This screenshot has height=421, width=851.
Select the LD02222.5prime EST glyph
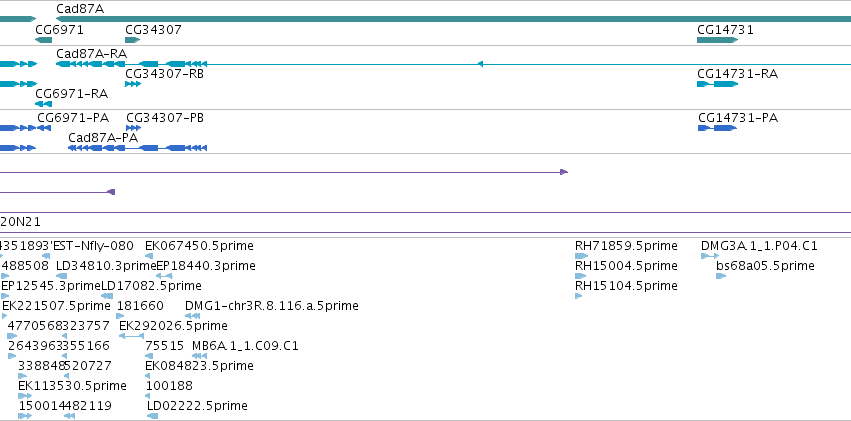153,416
